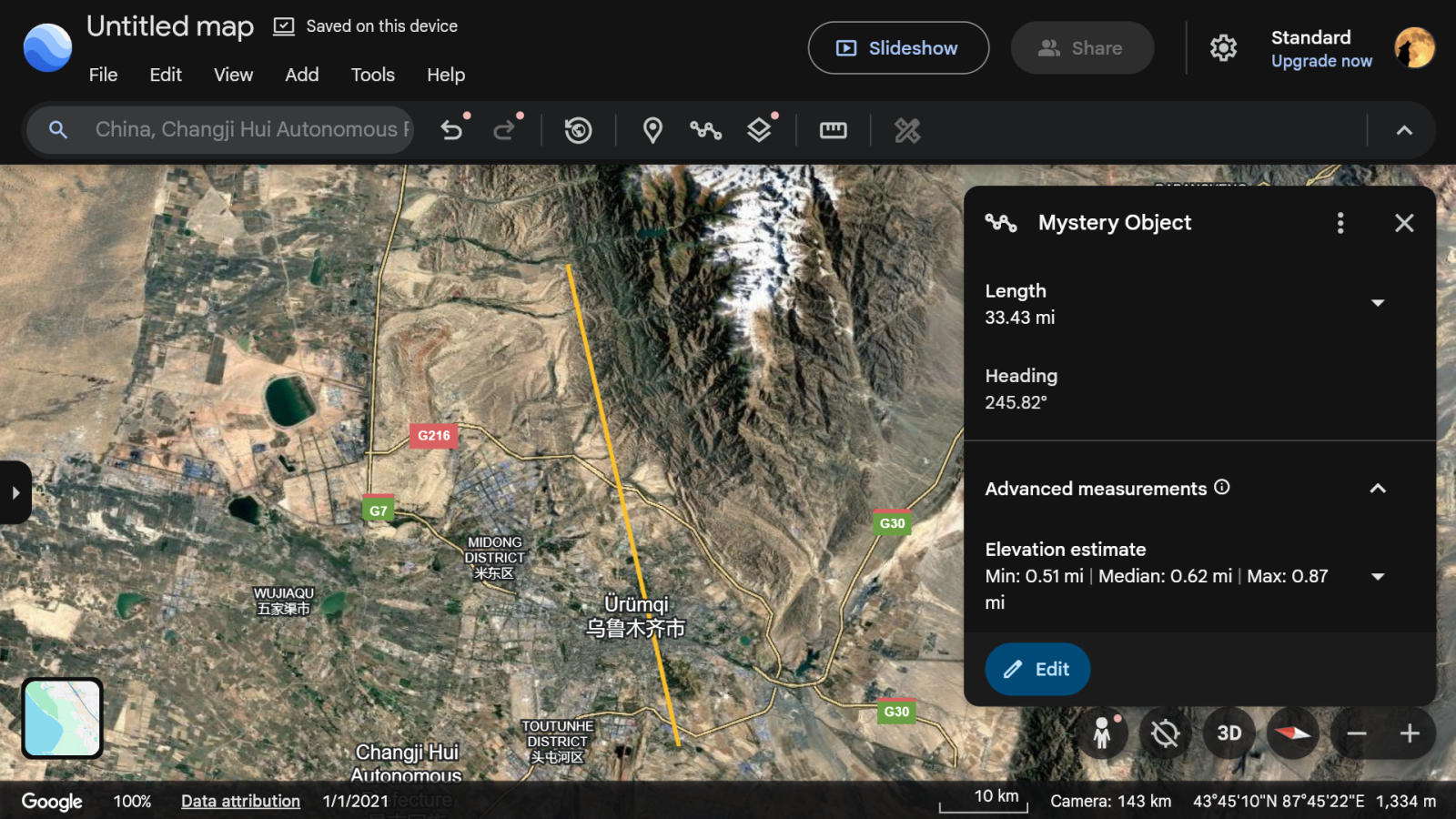Open the settings gear icon
1456x819 pixels.
coord(1223,47)
